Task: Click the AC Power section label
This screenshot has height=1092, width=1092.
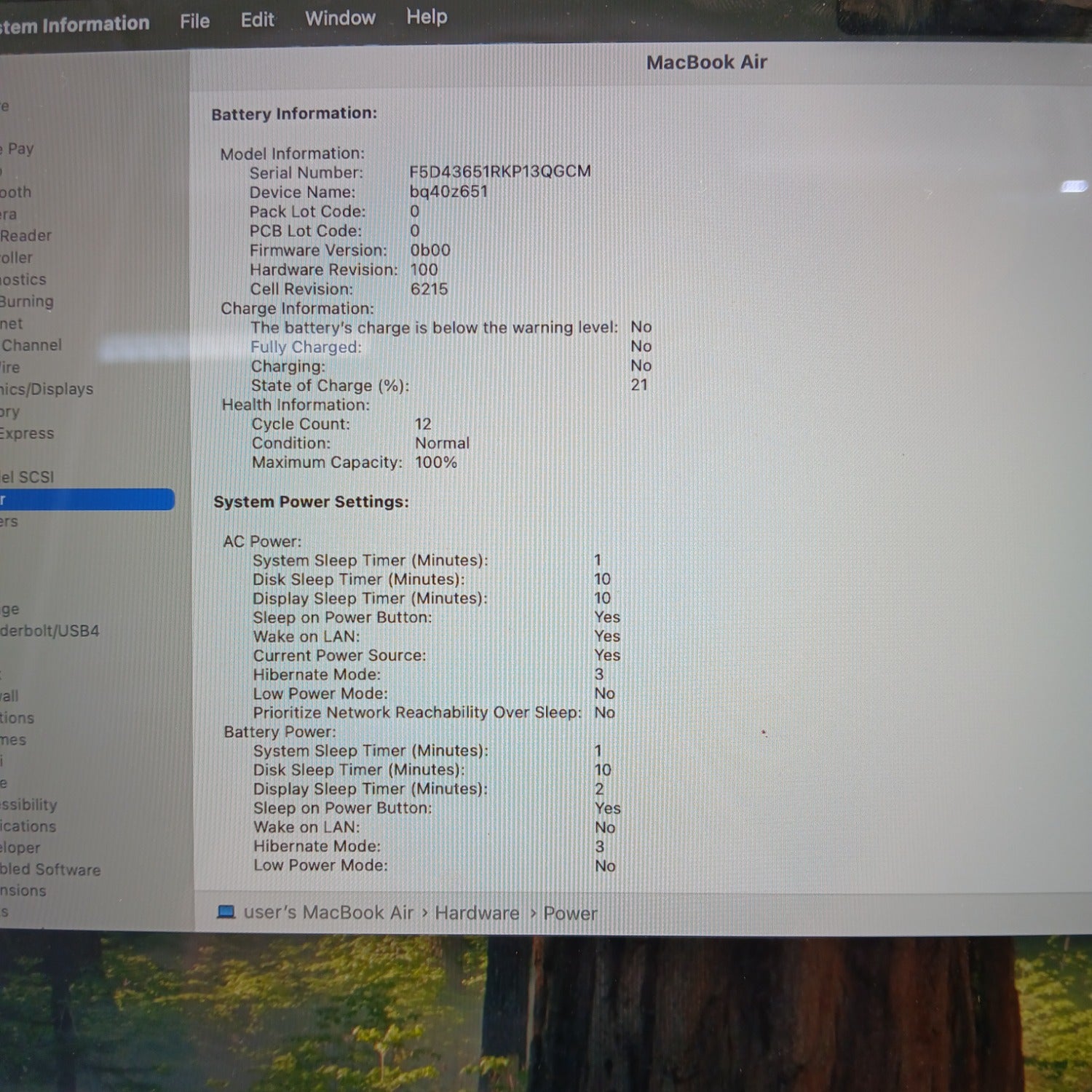Action: point(262,542)
